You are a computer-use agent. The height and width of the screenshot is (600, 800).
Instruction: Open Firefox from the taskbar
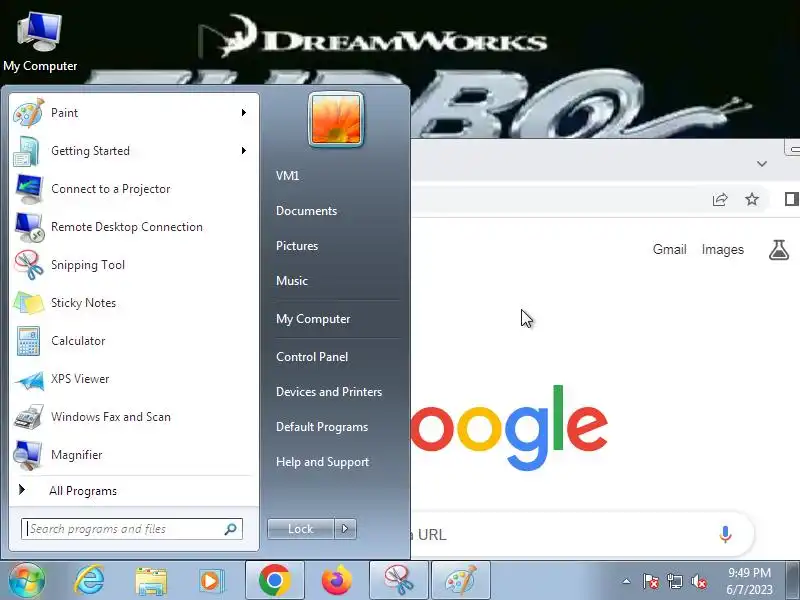click(x=337, y=580)
